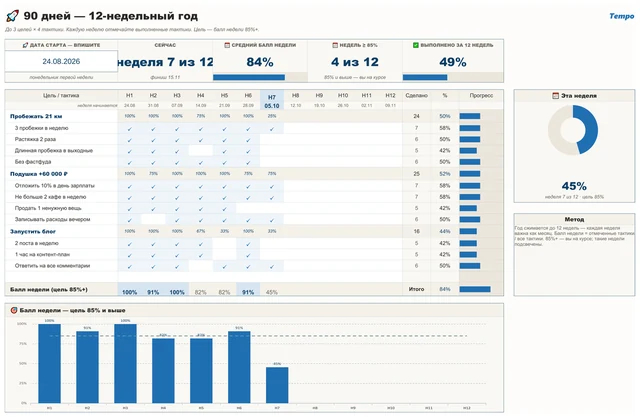Click green checkmark icon Выполнено за 12 недель
This screenshot has width=640, height=417.
click(x=416, y=45)
